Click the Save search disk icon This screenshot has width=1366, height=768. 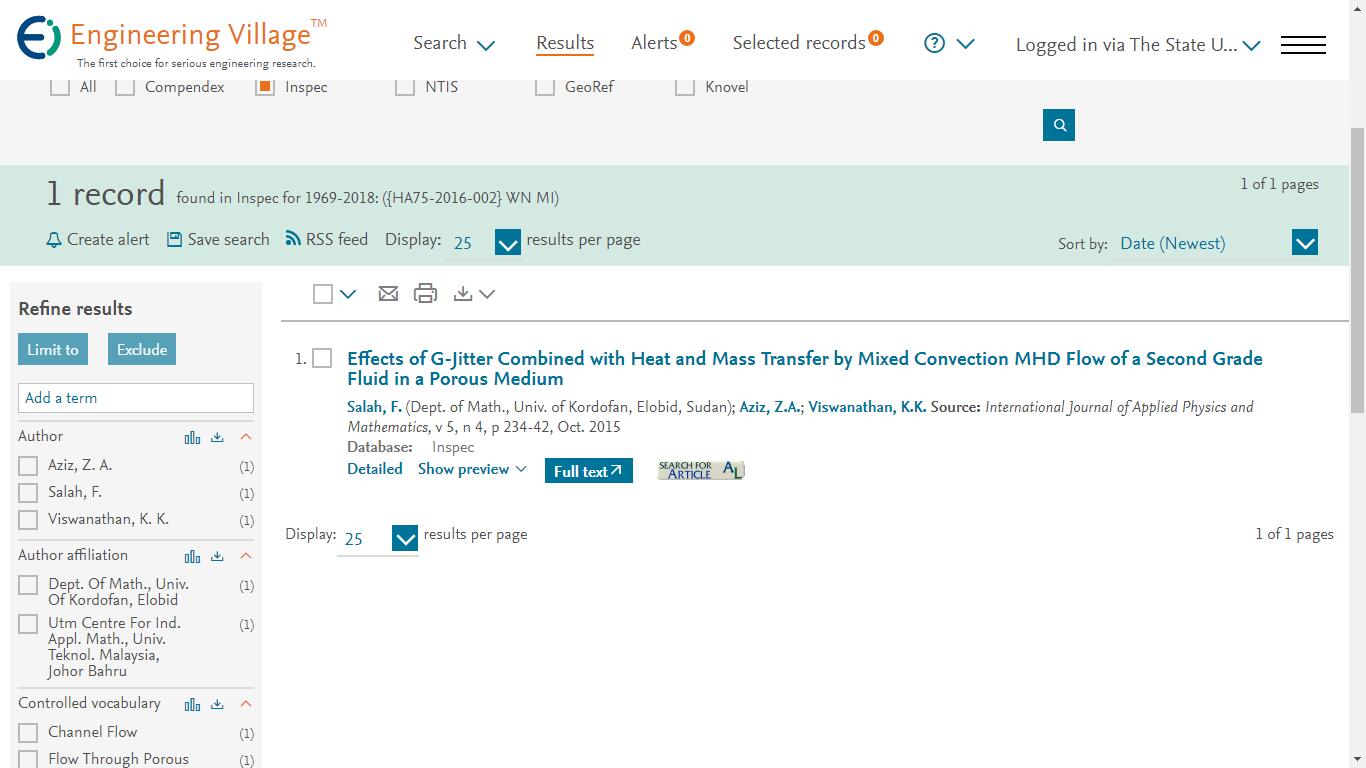pyautogui.click(x=174, y=239)
